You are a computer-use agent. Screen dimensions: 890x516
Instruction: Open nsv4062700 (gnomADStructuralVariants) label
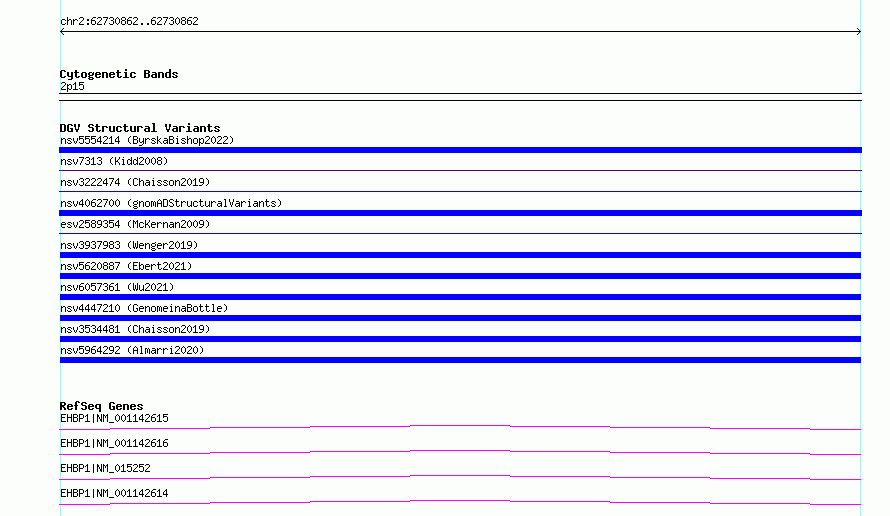coord(171,203)
